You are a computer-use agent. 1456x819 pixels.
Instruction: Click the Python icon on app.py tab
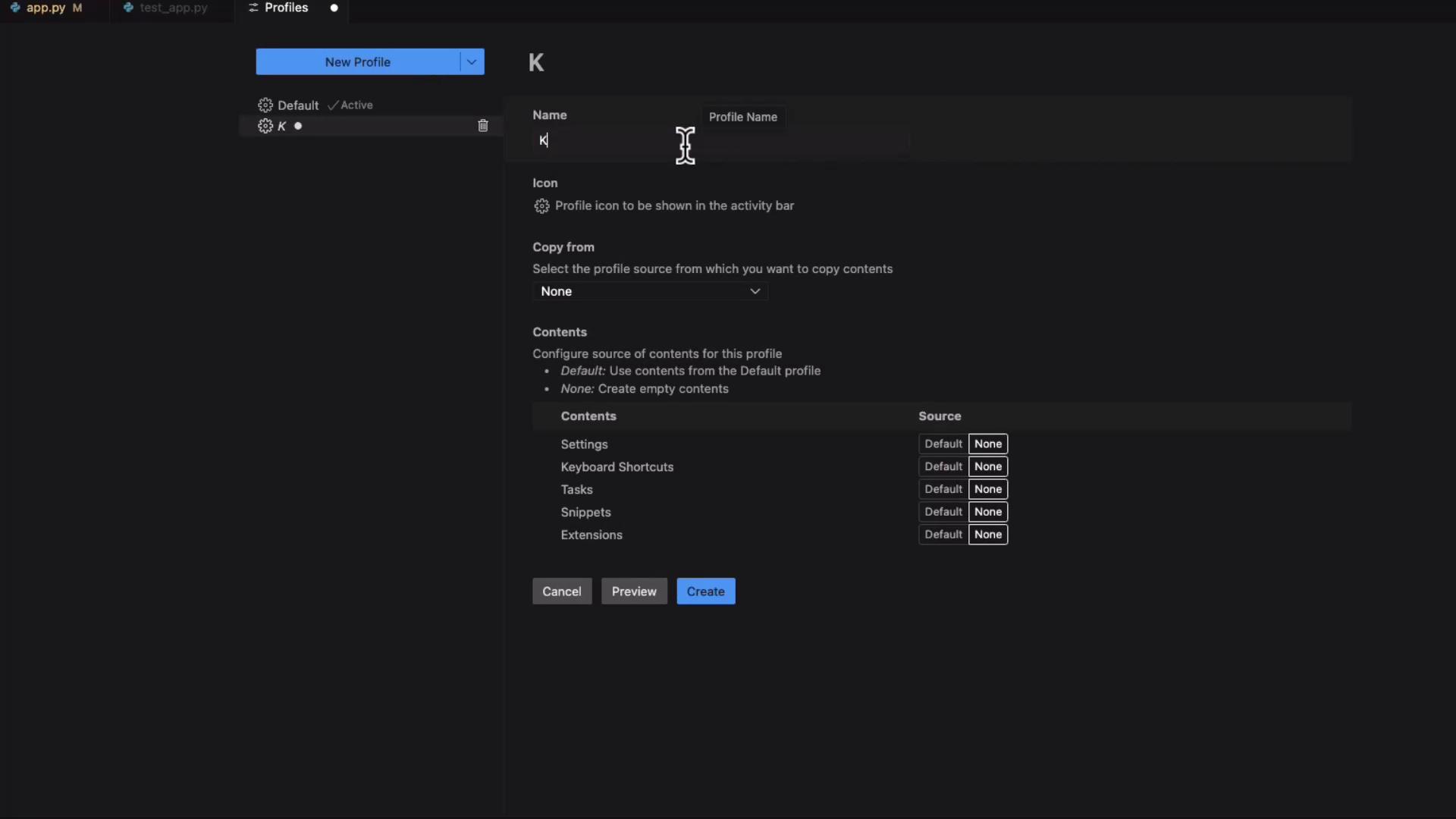[15, 8]
